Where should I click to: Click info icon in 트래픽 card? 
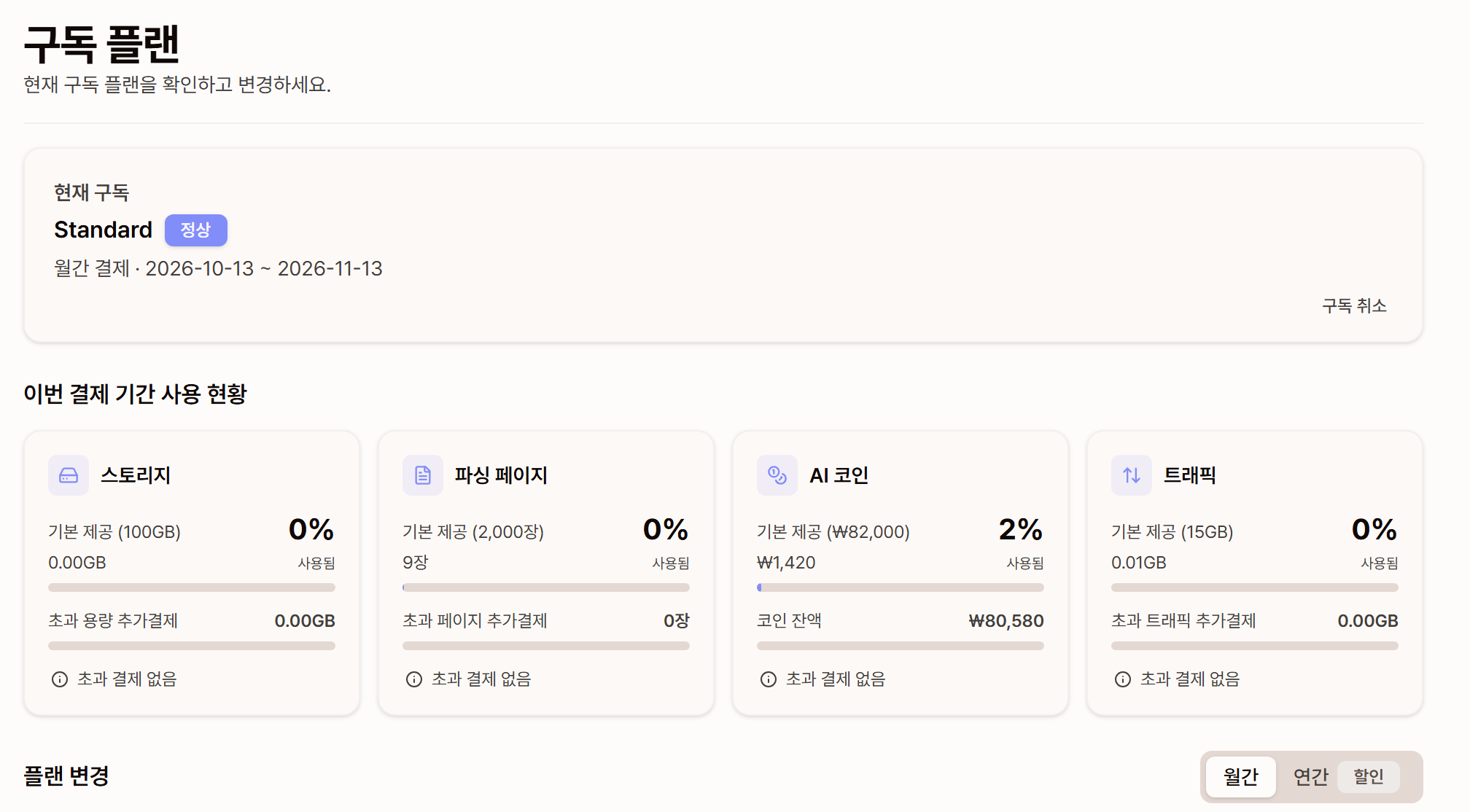pyautogui.click(x=1123, y=679)
